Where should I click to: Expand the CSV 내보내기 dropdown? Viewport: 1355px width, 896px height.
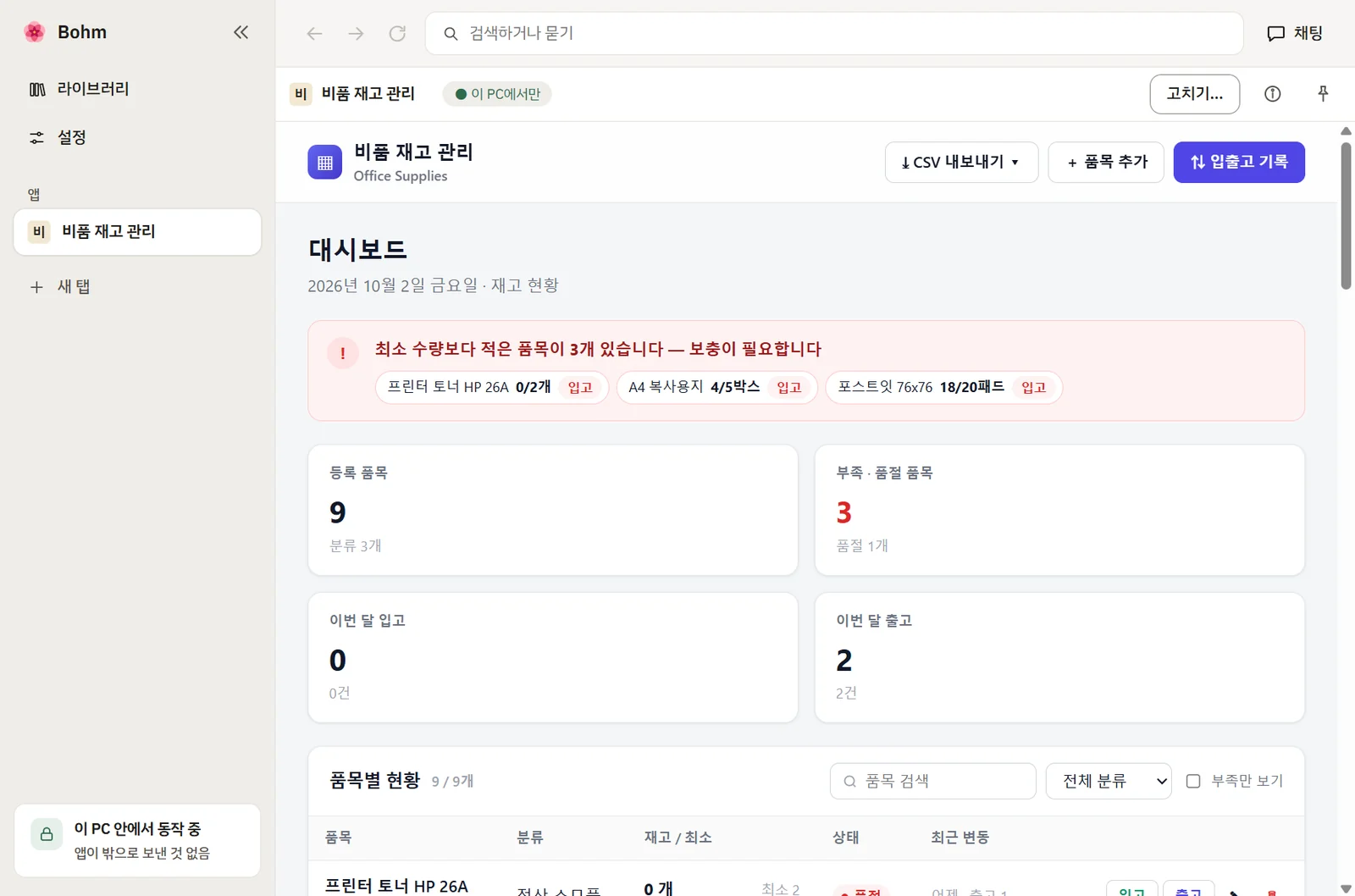point(961,162)
